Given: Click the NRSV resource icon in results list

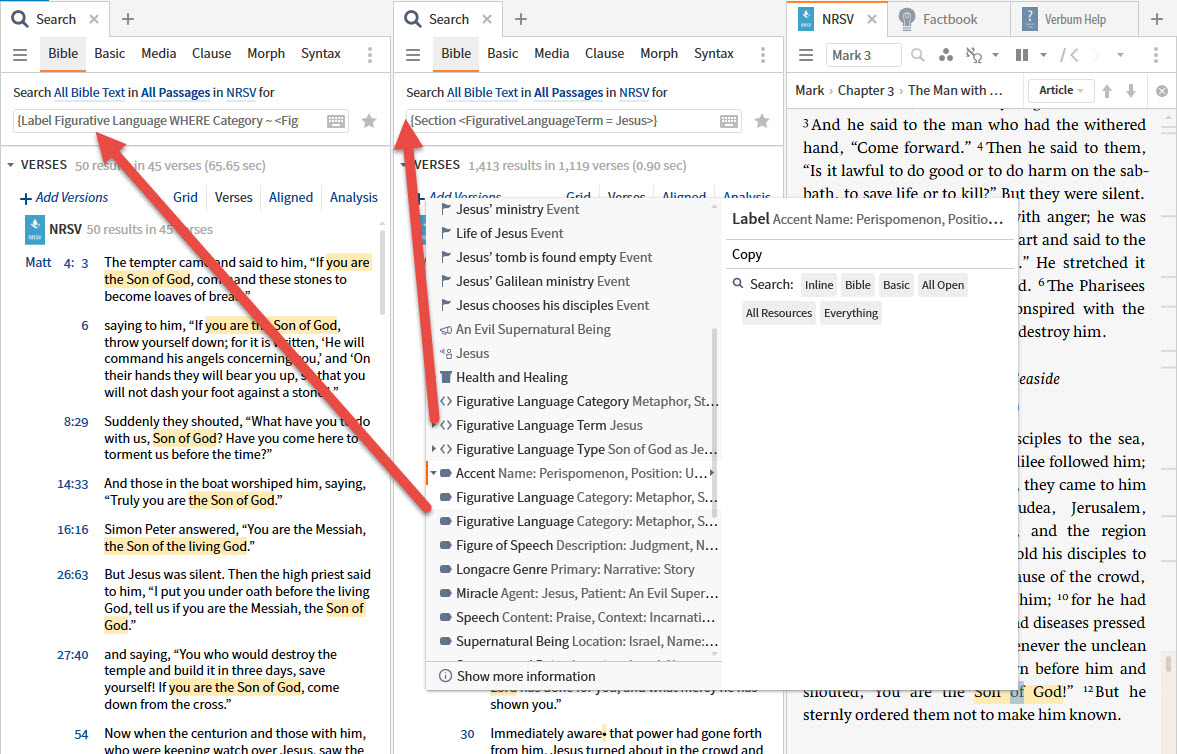Looking at the screenshot, I should (x=35, y=230).
